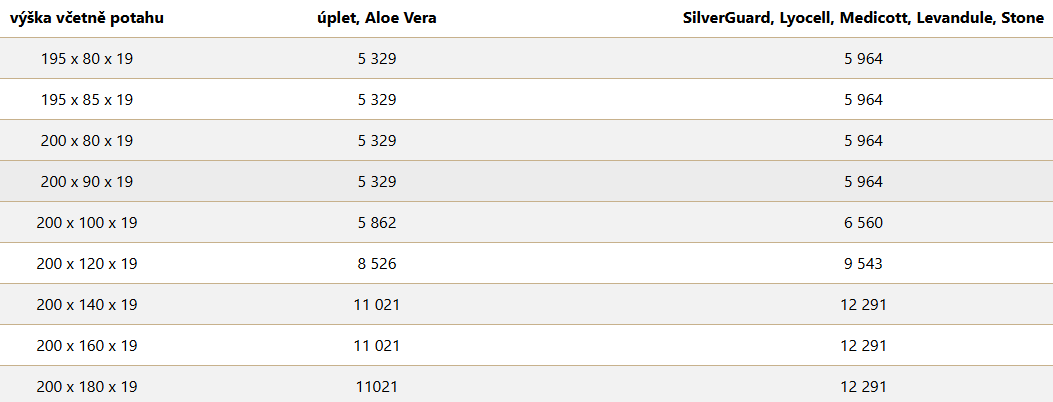Select the 200 x 180 x 19 size cell
The width and height of the screenshot is (1053, 402).
[x=87, y=386]
